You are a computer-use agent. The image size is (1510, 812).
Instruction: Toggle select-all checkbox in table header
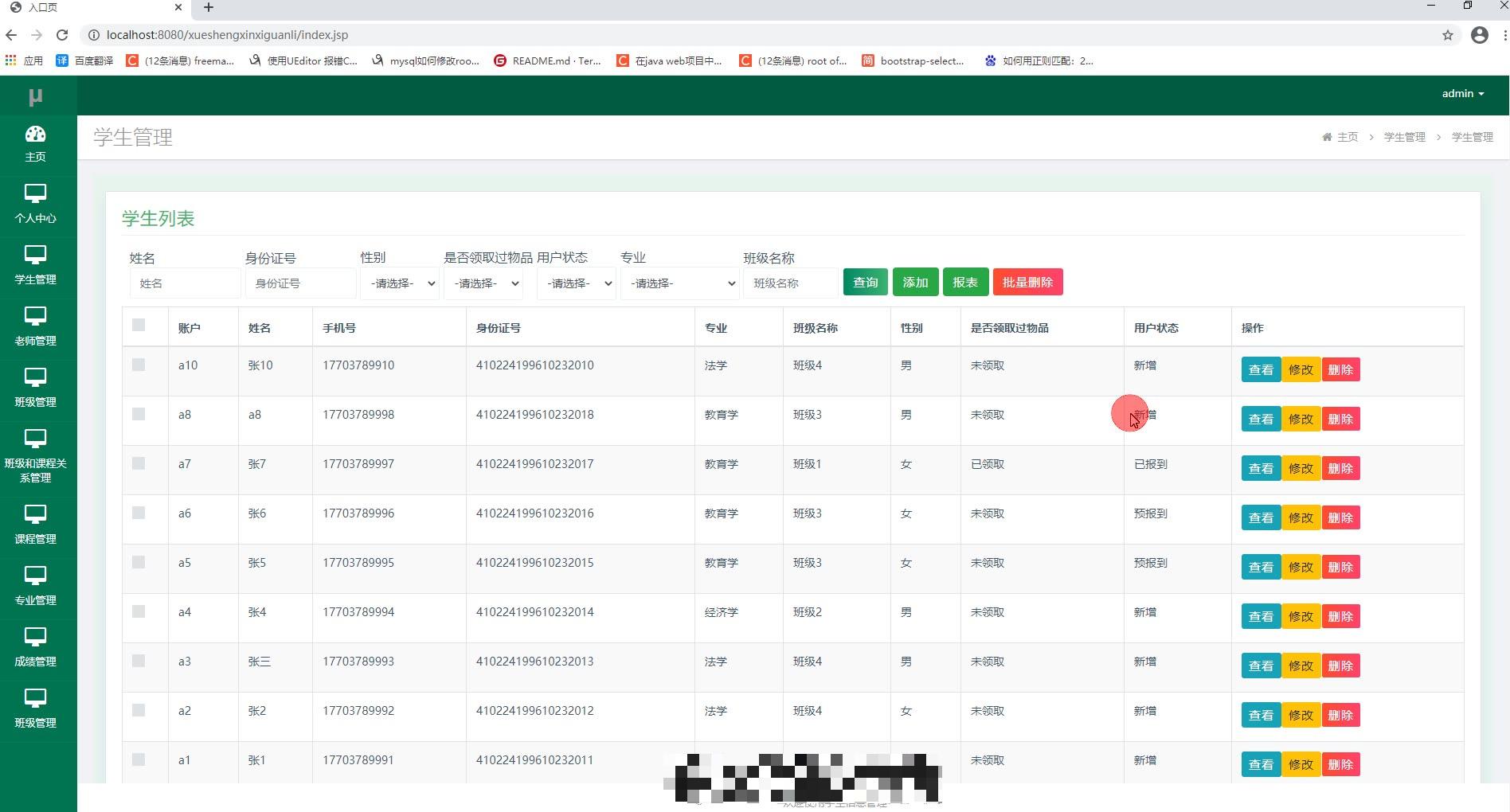click(x=139, y=325)
